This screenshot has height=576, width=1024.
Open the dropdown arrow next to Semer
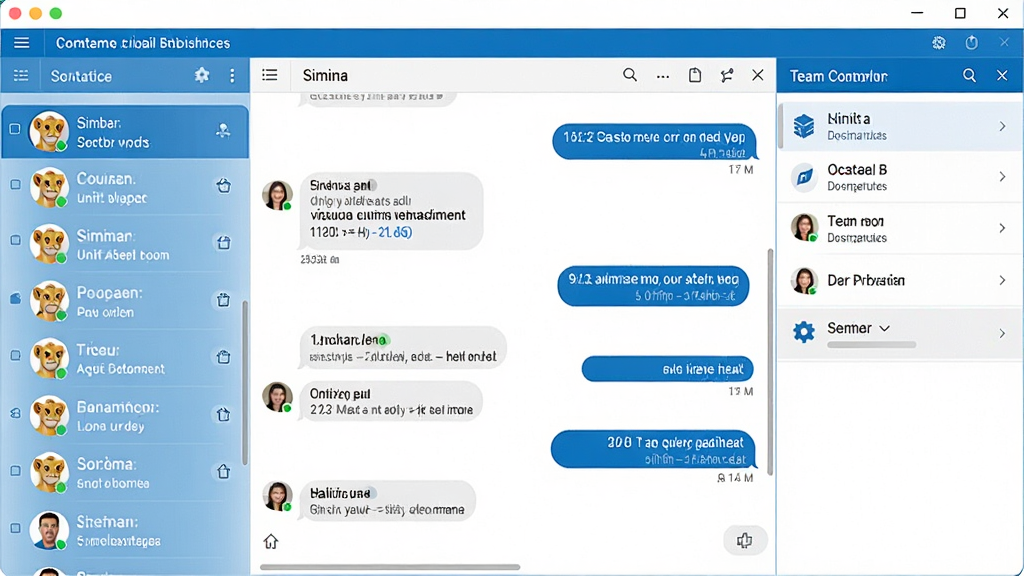pyautogui.click(x=884, y=328)
